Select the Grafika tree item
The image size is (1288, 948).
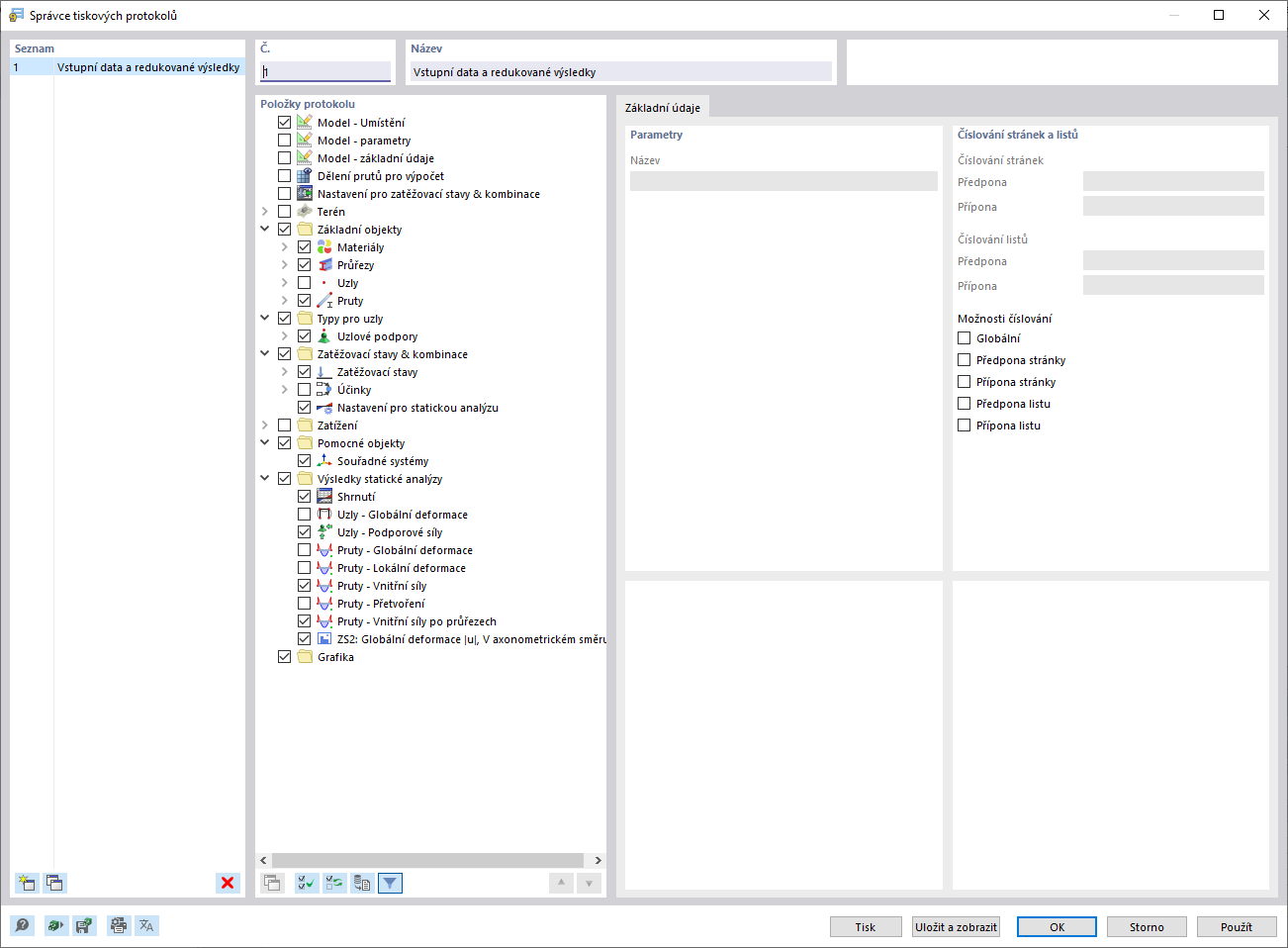pyautogui.click(x=335, y=657)
